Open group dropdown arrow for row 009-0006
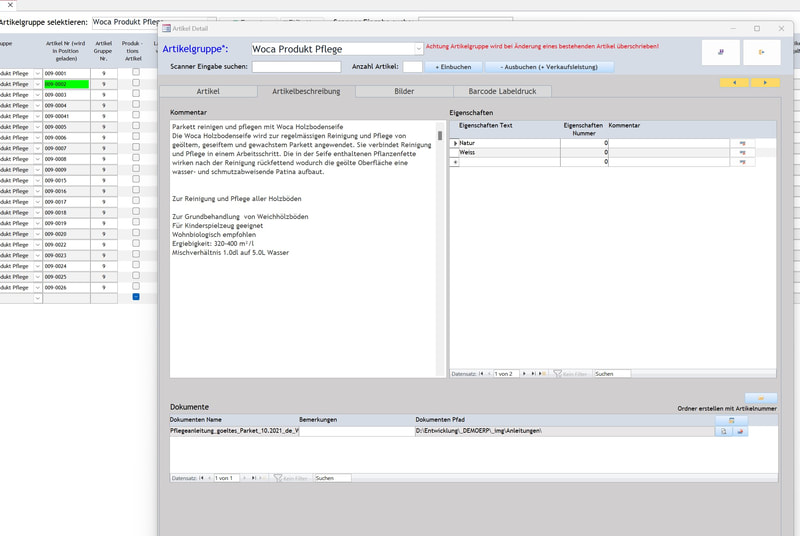This screenshot has width=800, height=536. [x=37, y=138]
